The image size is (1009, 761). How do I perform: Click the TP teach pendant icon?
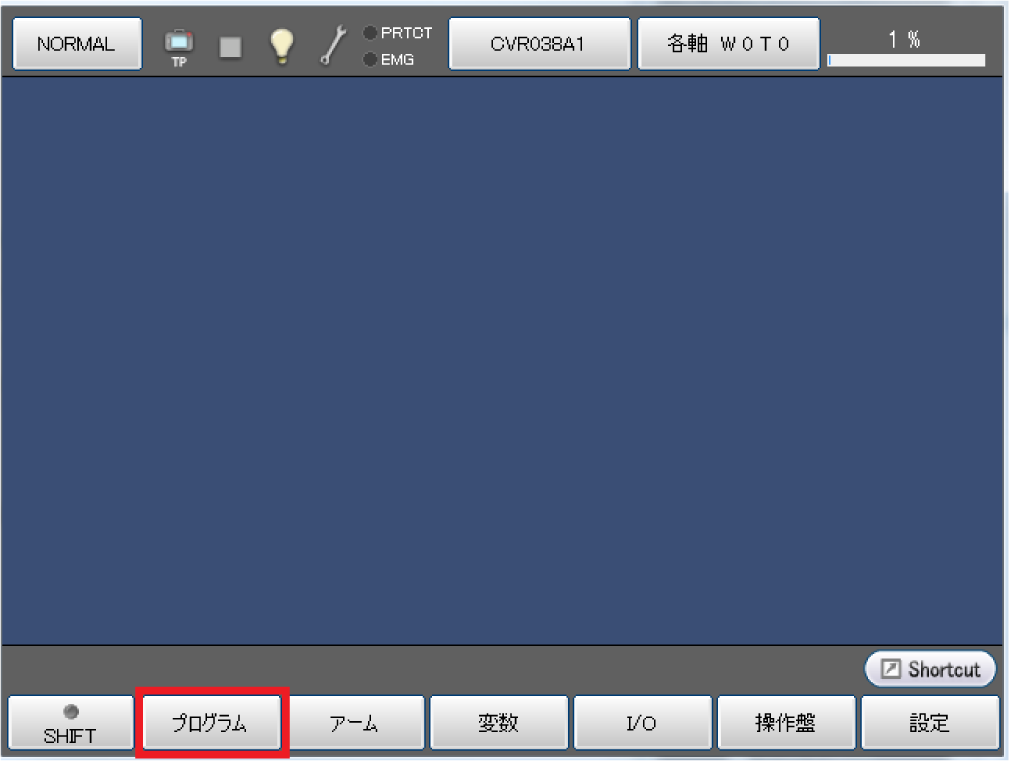pos(179,47)
